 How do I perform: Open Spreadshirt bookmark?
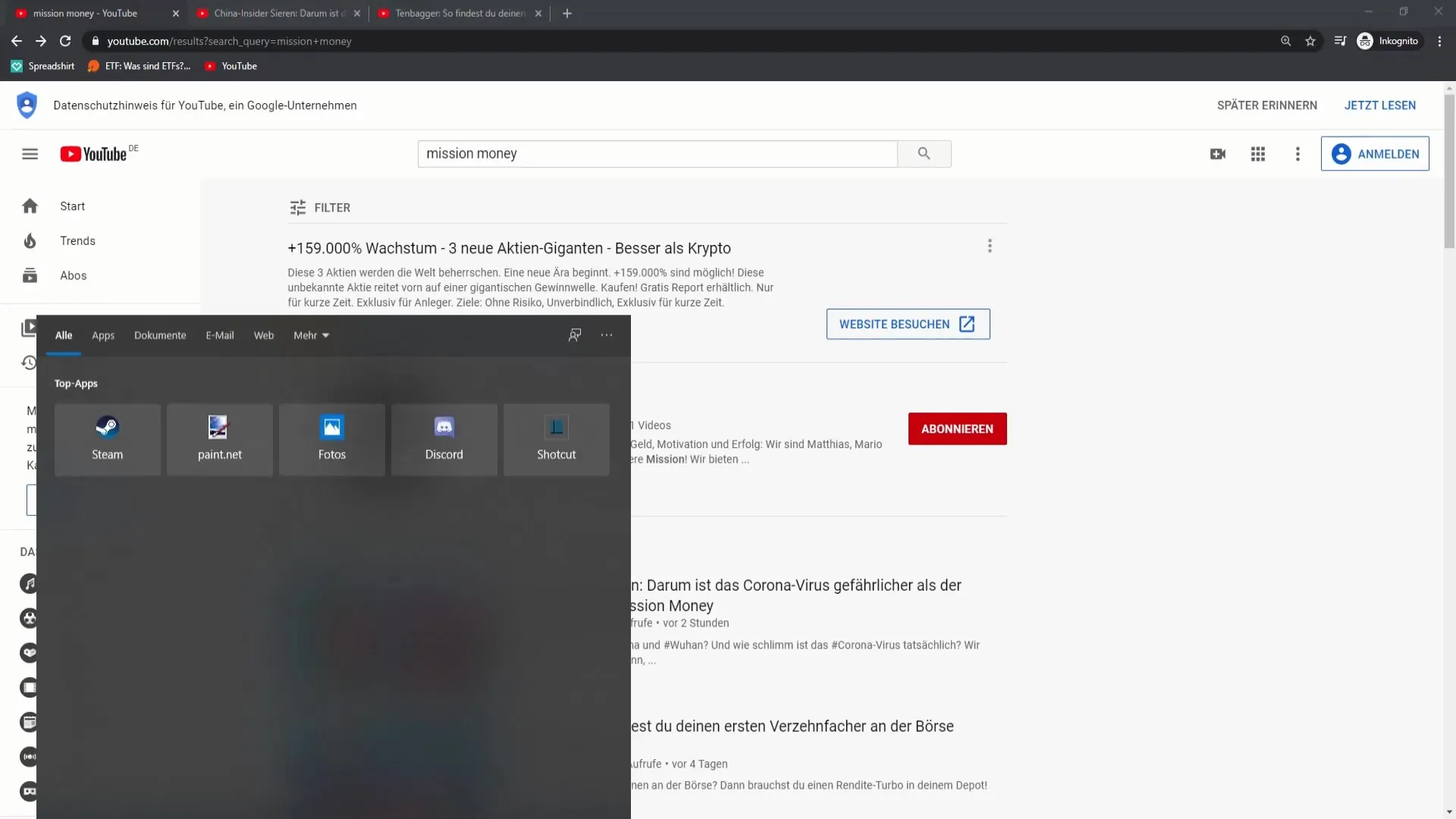click(x=43, y=66)
